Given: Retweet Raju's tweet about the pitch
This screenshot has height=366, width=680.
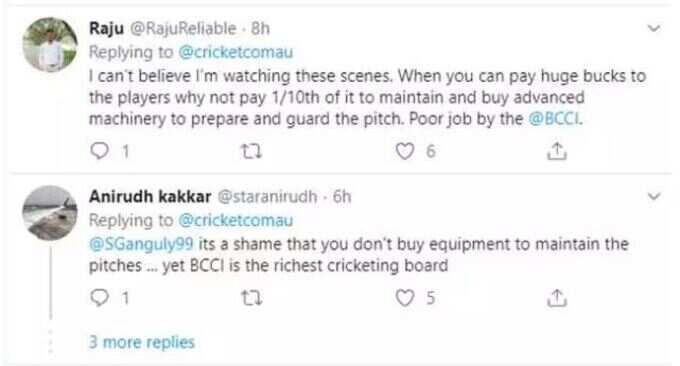Looking at the screenshot, I should point(252,151).
